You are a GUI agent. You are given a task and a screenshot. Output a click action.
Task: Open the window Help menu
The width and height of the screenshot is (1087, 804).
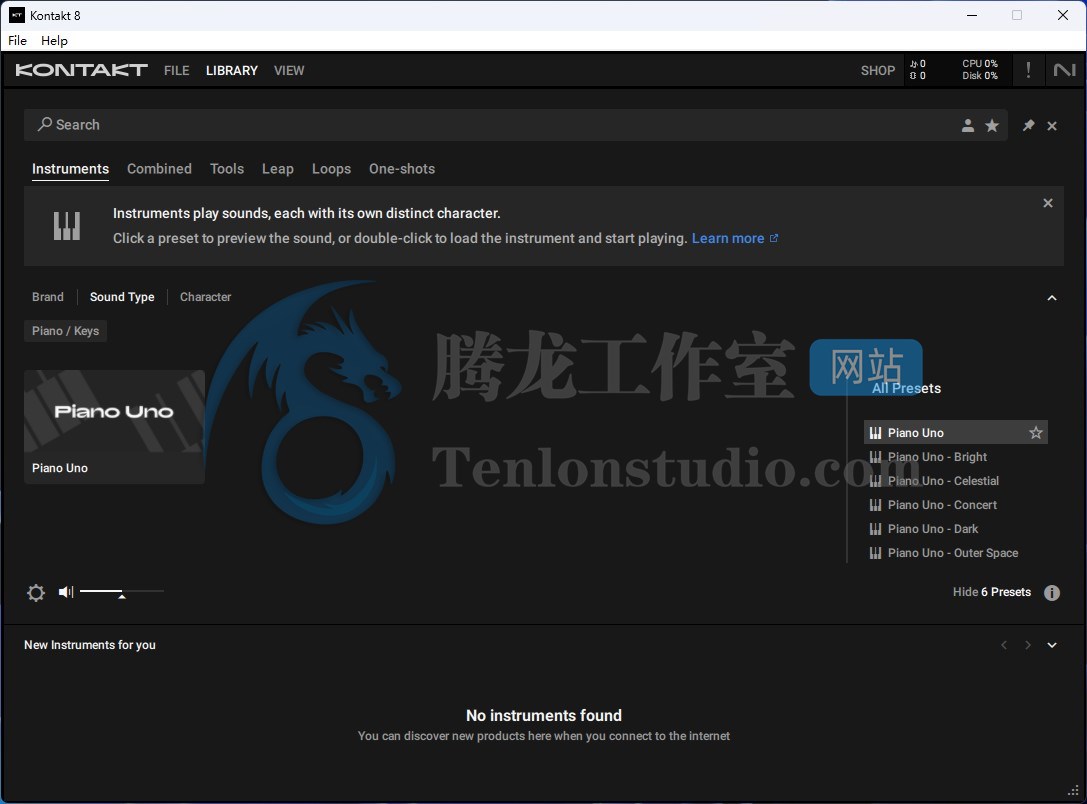click(x=54, y=40)
